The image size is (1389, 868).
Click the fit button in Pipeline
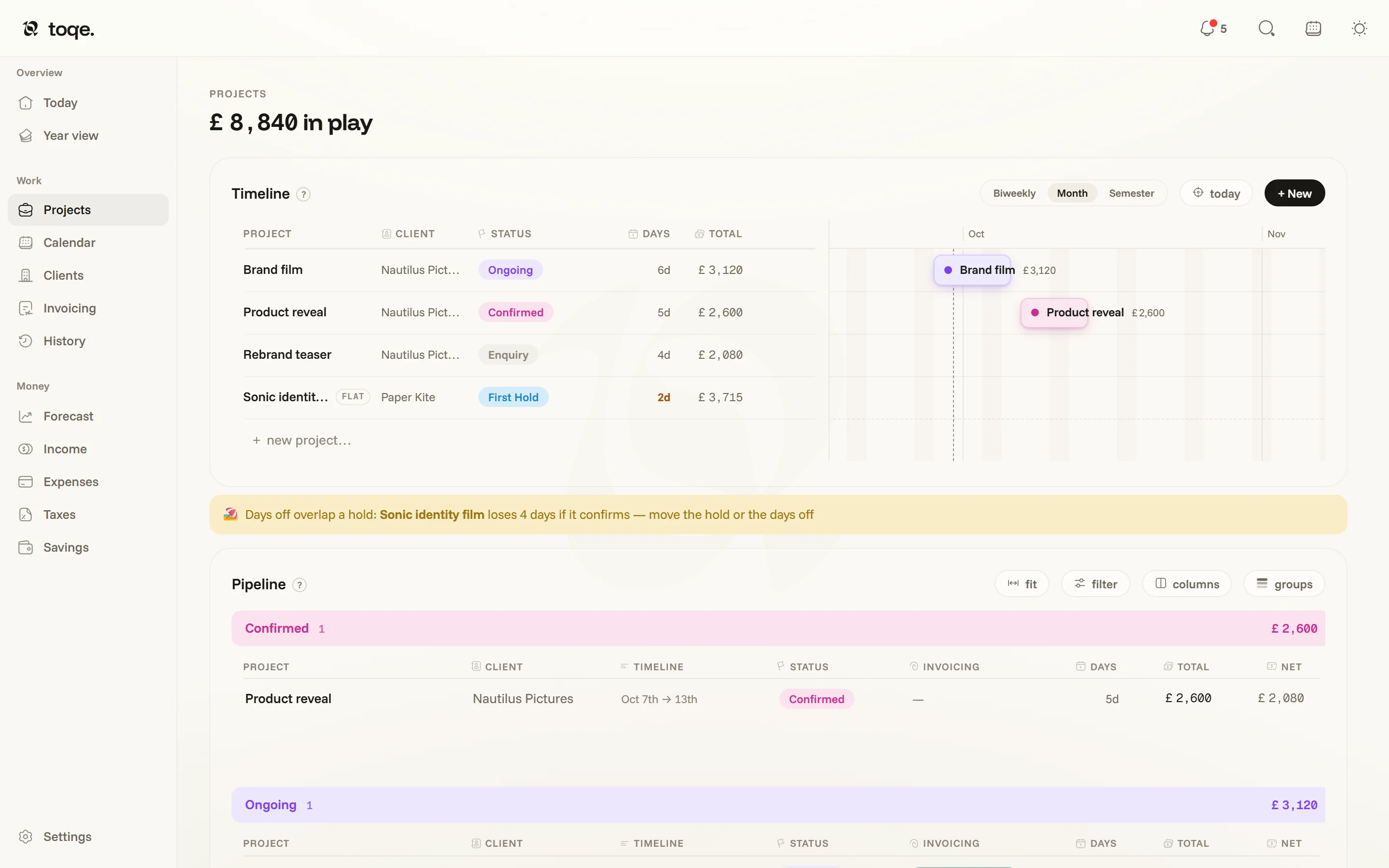tap(1021, 584)
